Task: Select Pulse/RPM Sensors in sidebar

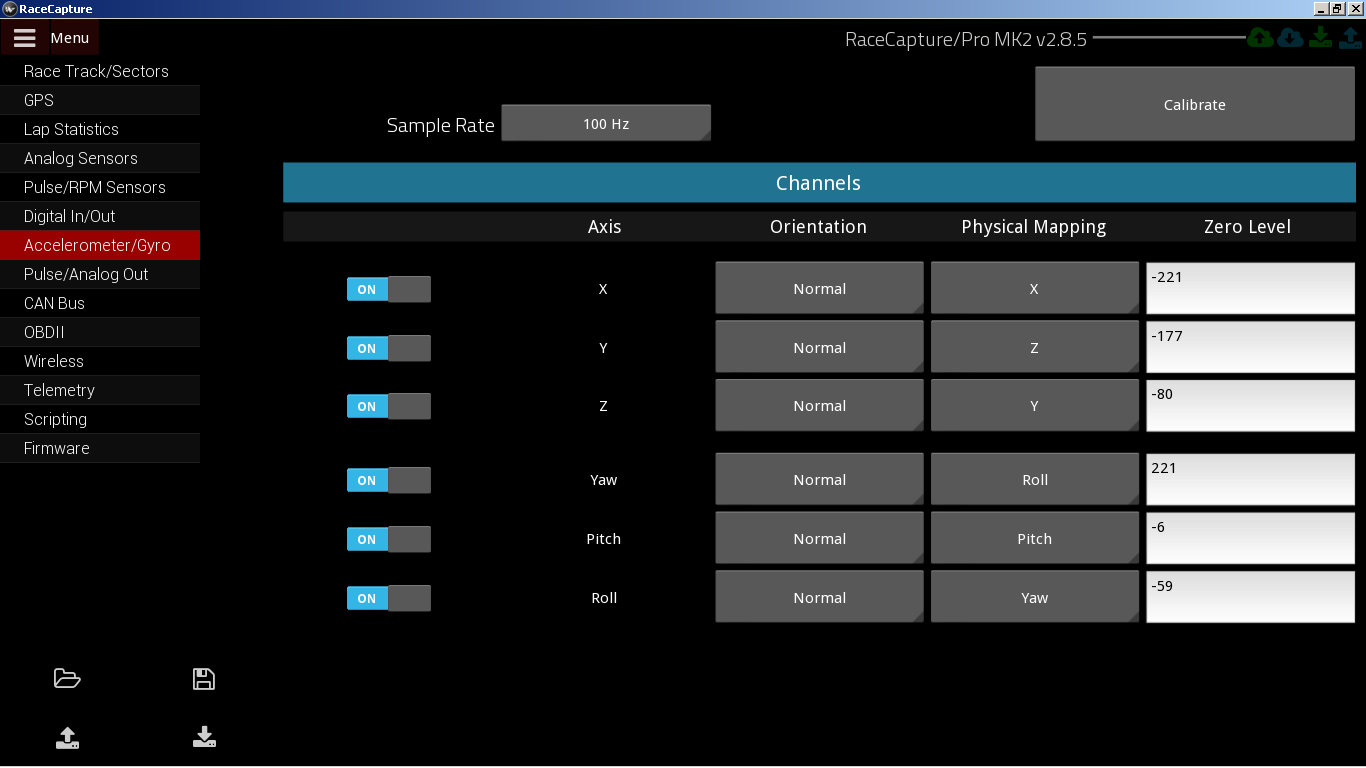Action: pos(100,187)
